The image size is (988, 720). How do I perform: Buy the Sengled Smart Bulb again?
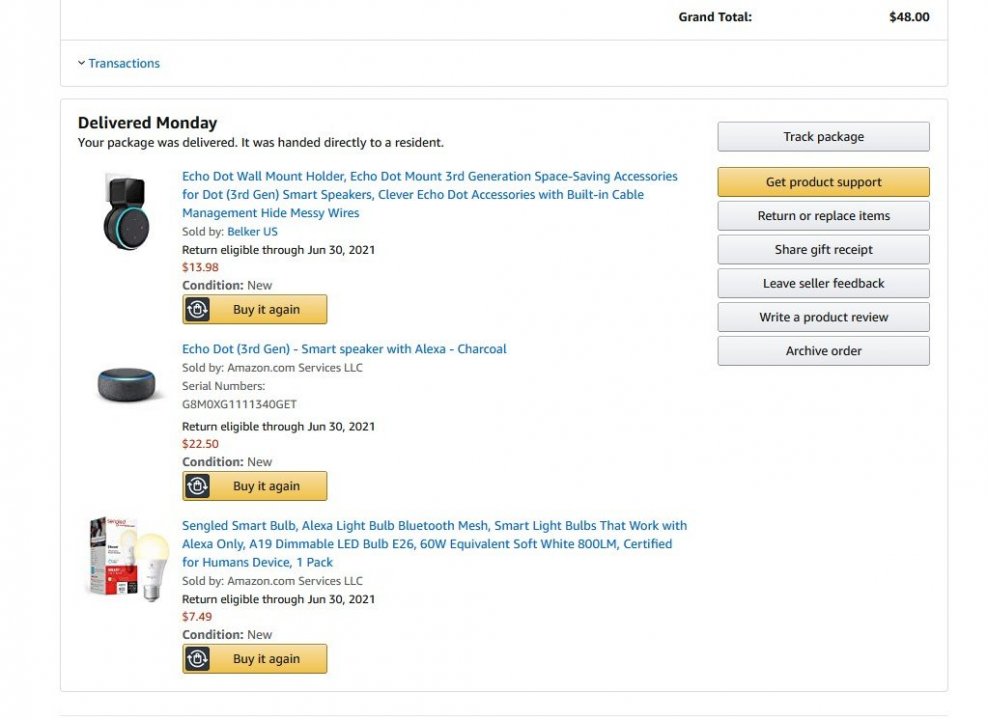pyautogui.click(x=266, y=659)
